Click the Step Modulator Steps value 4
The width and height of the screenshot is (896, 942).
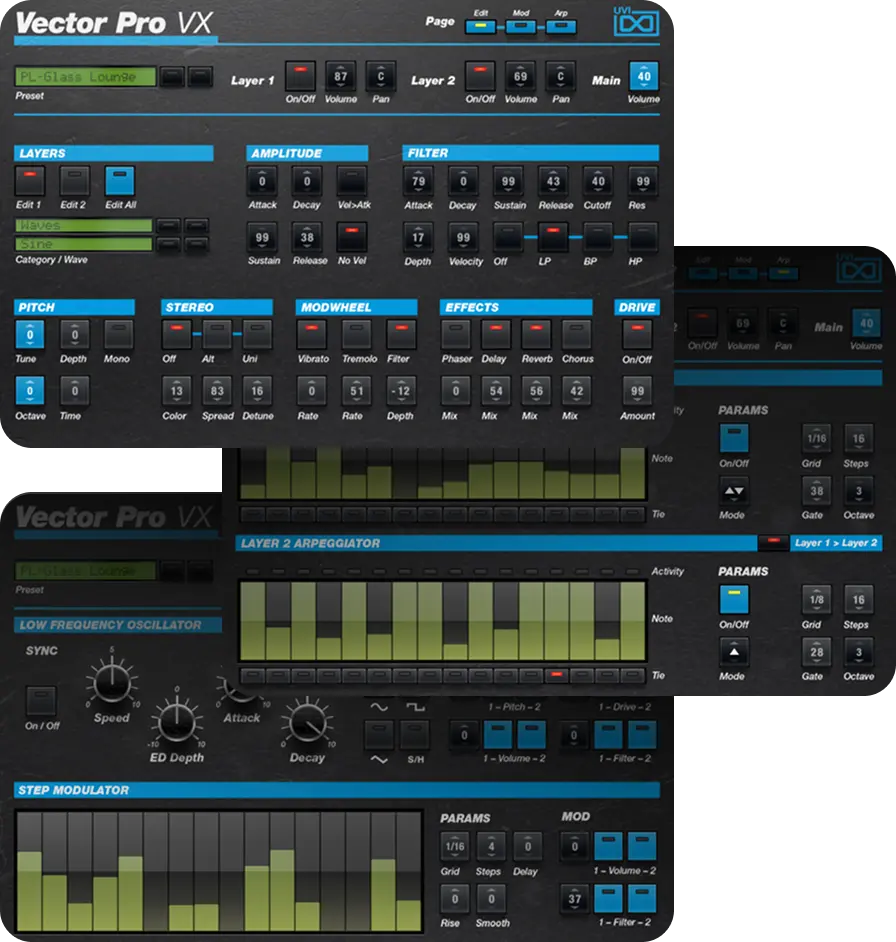pyautogui.click(x=491, y=846)
